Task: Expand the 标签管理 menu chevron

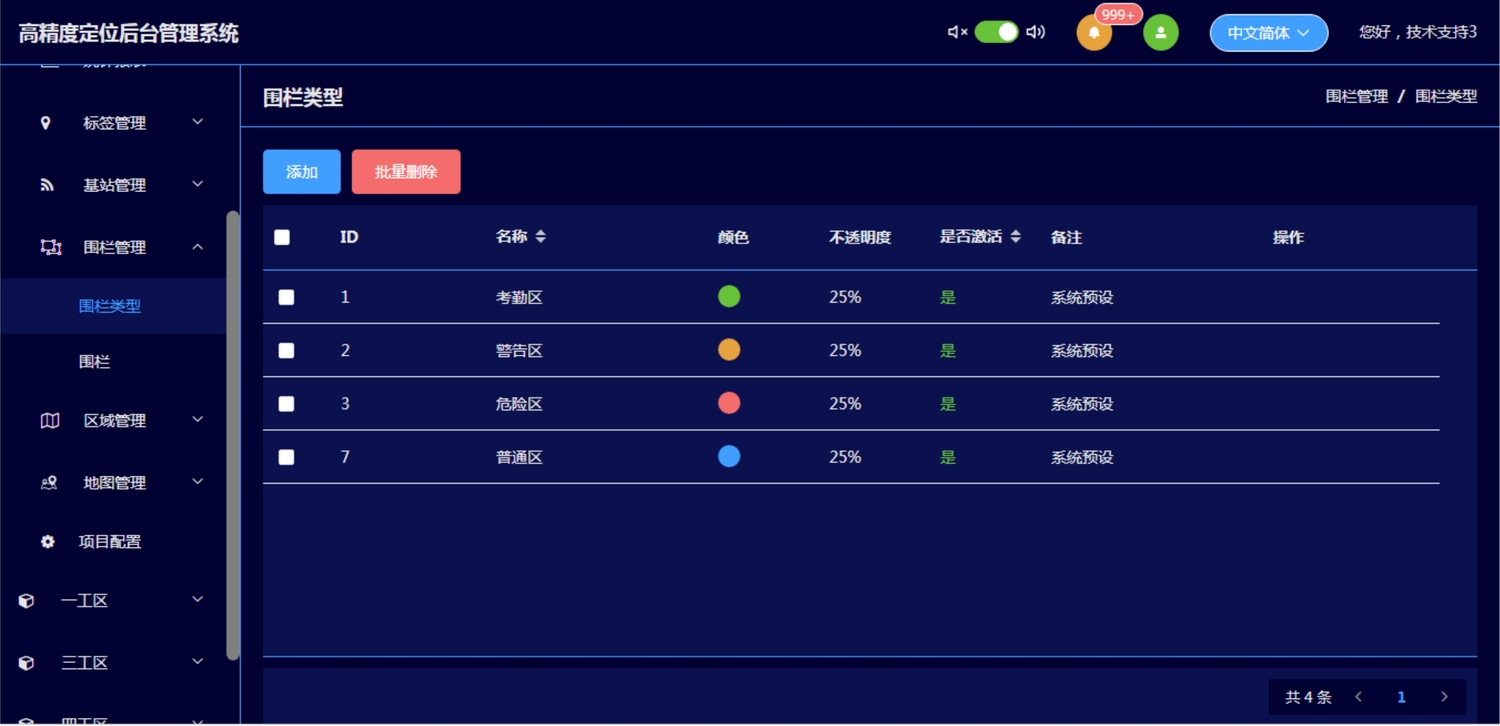Action: [x=198, y=122]
